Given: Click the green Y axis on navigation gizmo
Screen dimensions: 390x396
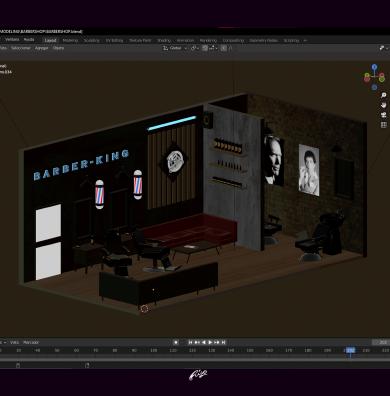Looking at the screenshot, I should pyautogui.click(x=382, y=79).
